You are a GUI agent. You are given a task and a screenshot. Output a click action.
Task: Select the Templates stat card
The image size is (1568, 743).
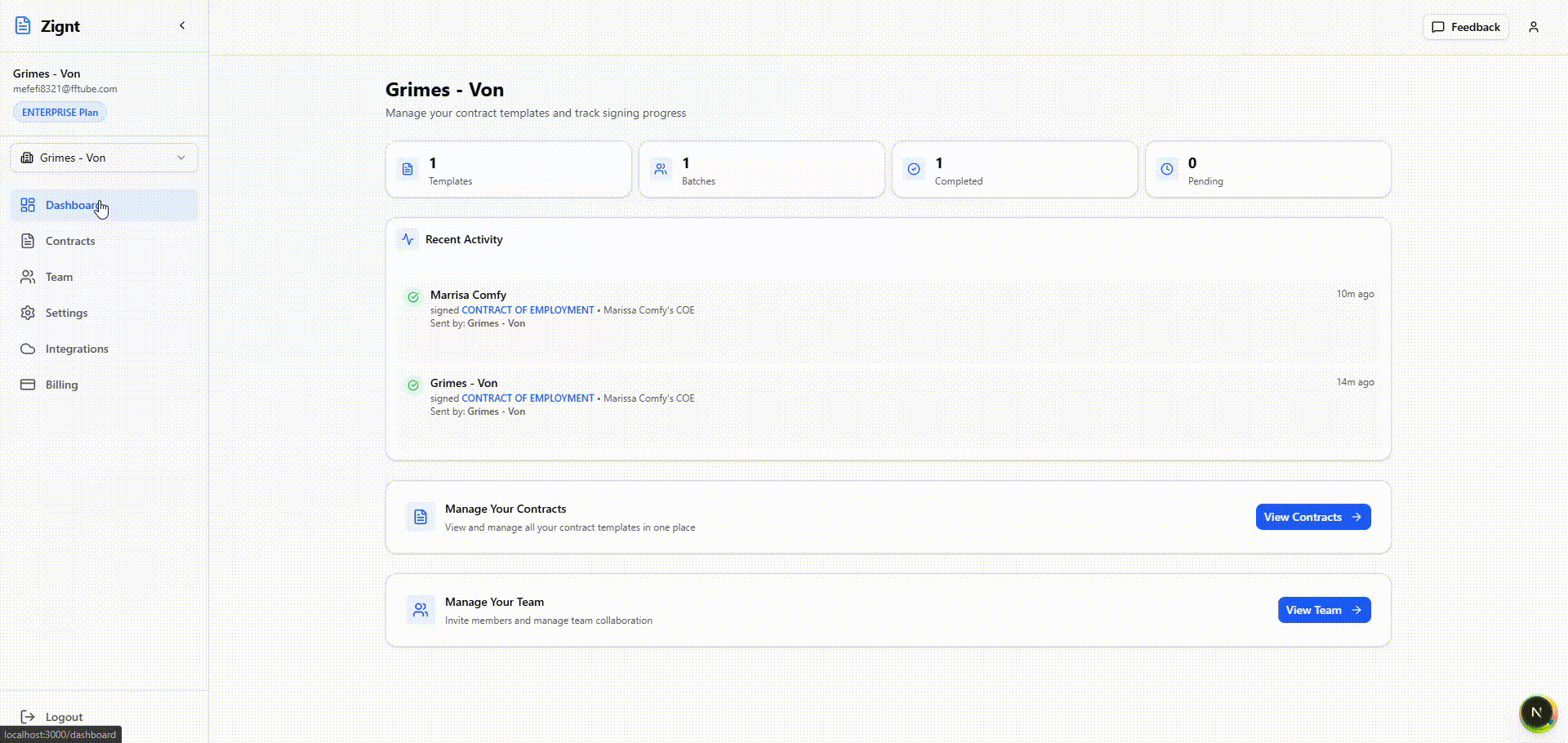pyautogui.click(x=508, y=170)
